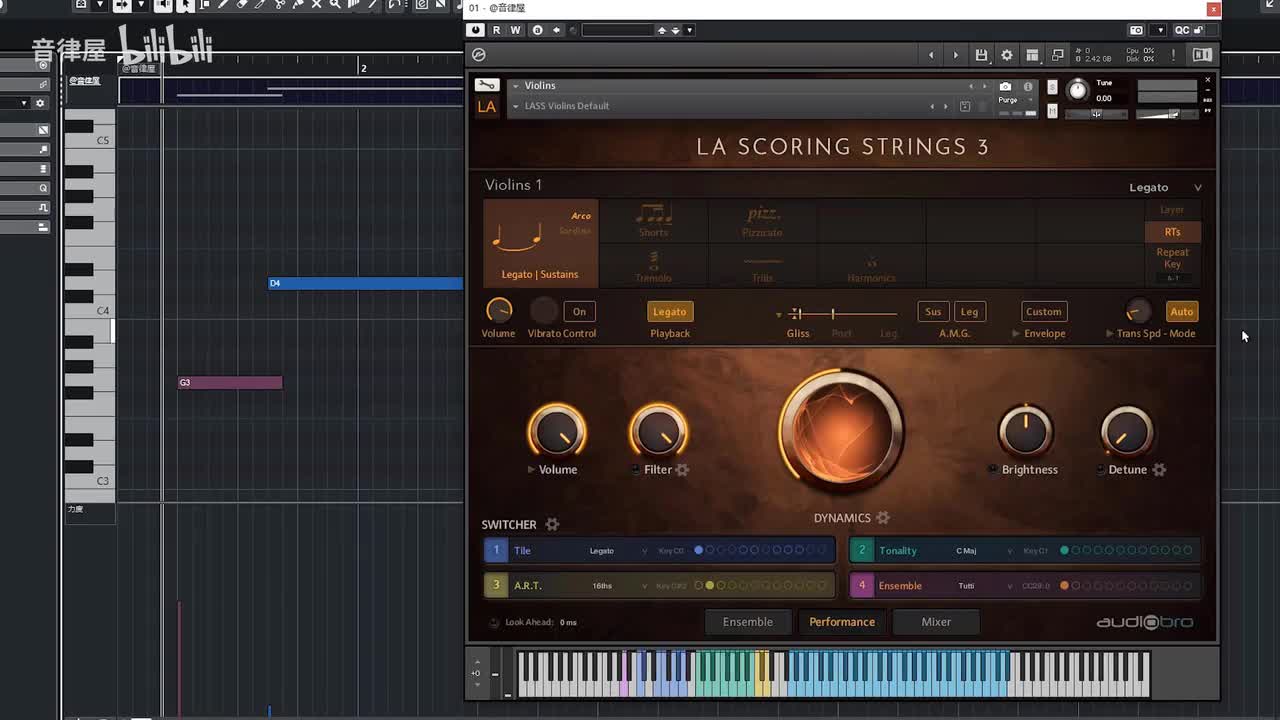
Task: Toggle the Sus A.M.G. button
Action: [933, 312]
